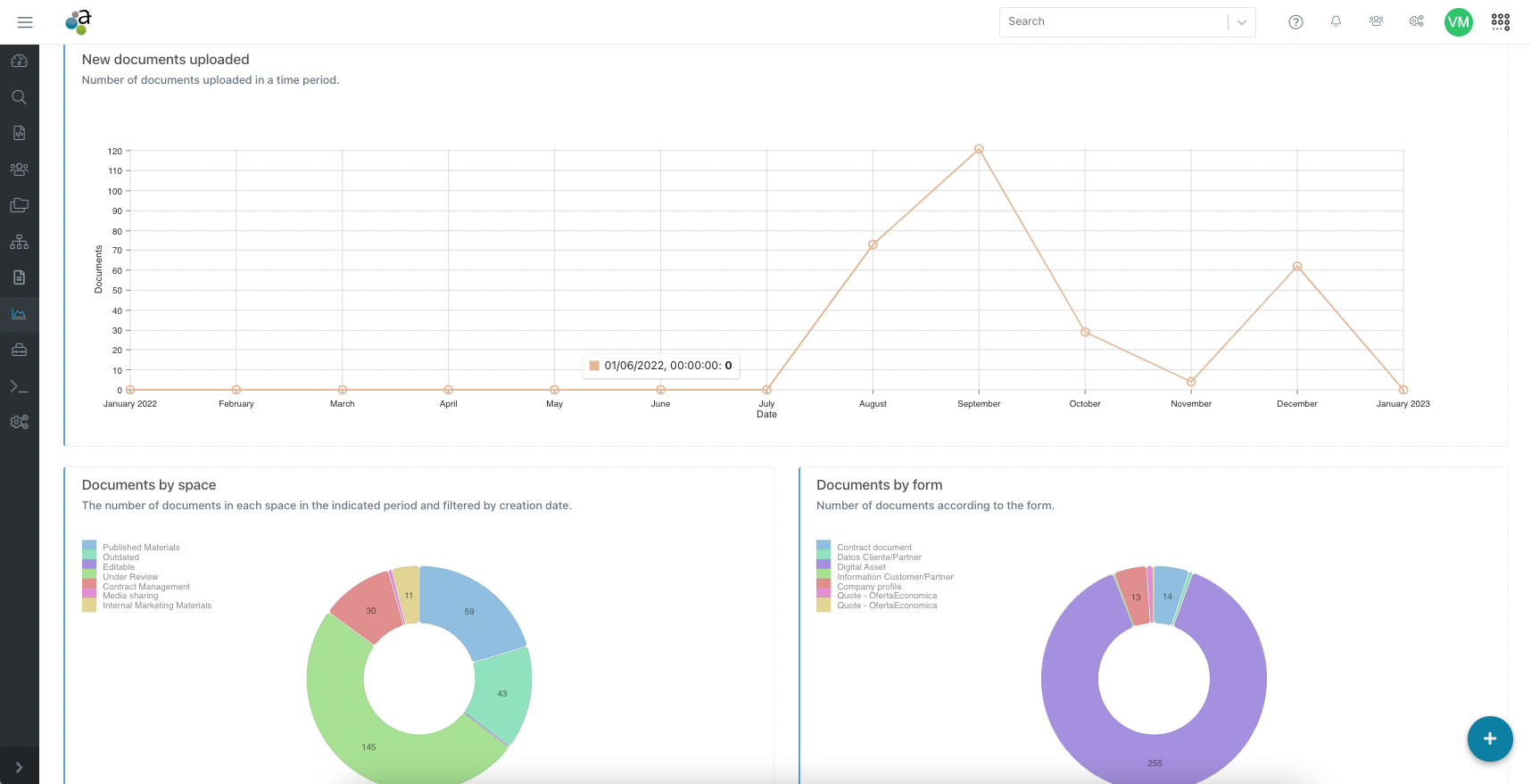The image size is (1531, 784).
Task: Open the VM user avatar menu
Action: pyautogui.click(x=1458, y=22)
